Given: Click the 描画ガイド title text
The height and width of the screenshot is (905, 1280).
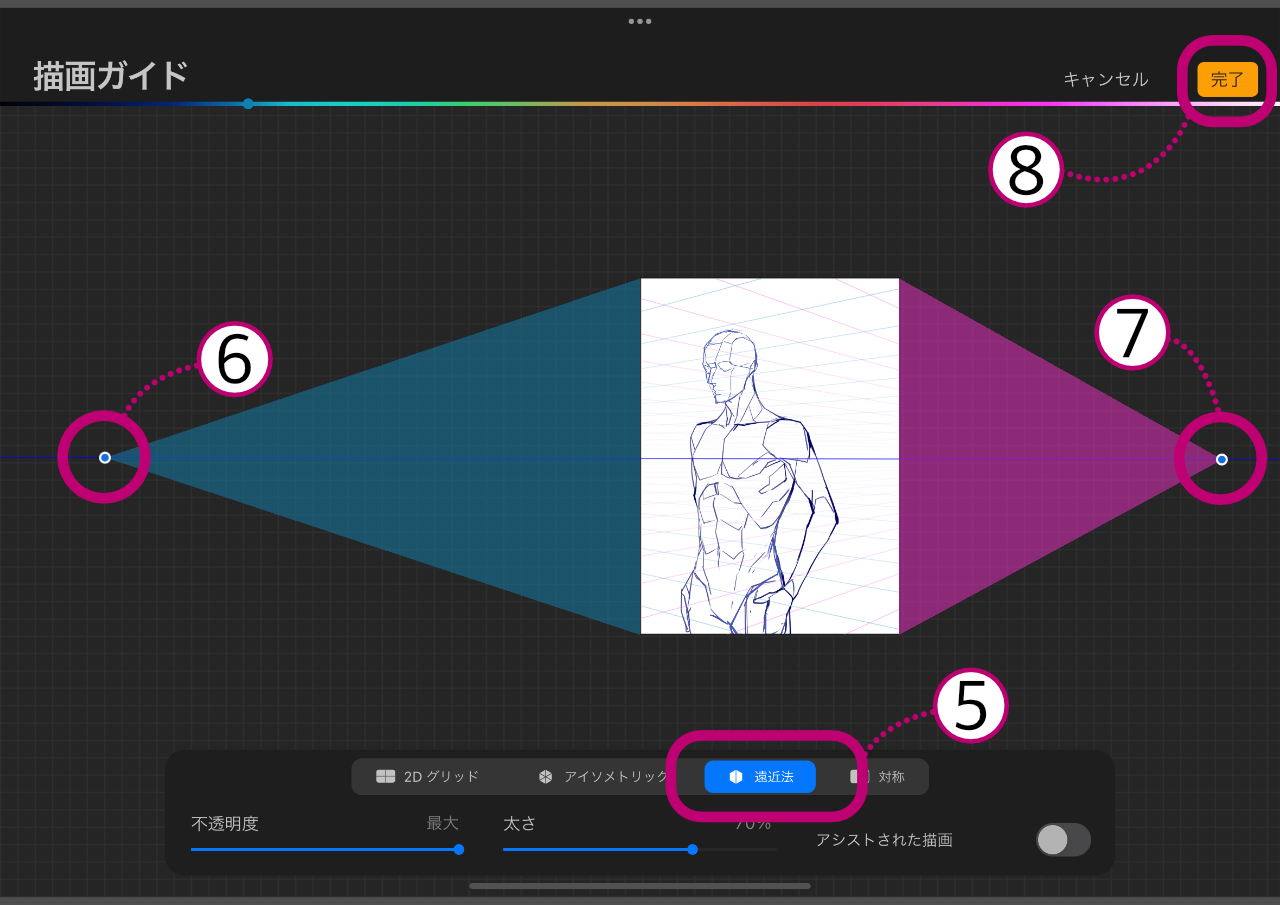Looking at the screenshot, I should (x=111, y=76).
